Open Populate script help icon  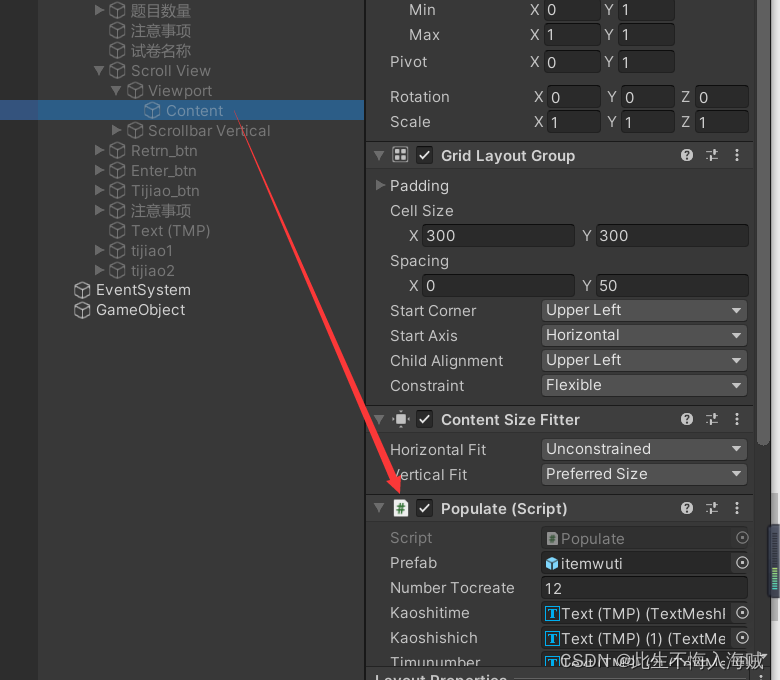click(687, 508)
